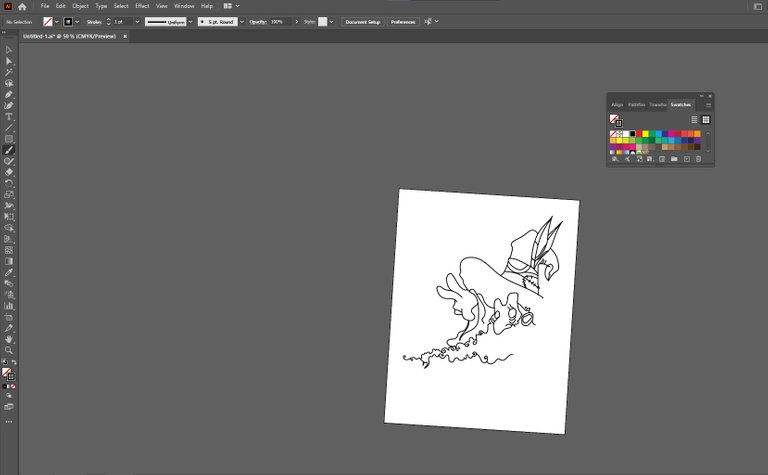
Task: Select the Rotate tool
Action: [9, 184]
